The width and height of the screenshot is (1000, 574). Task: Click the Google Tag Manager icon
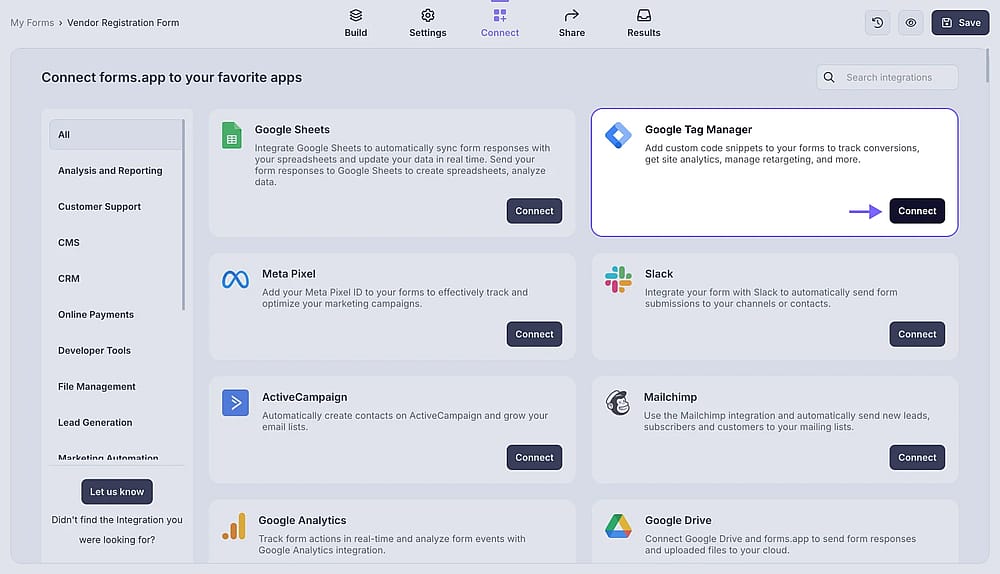[x=618, y=135]
